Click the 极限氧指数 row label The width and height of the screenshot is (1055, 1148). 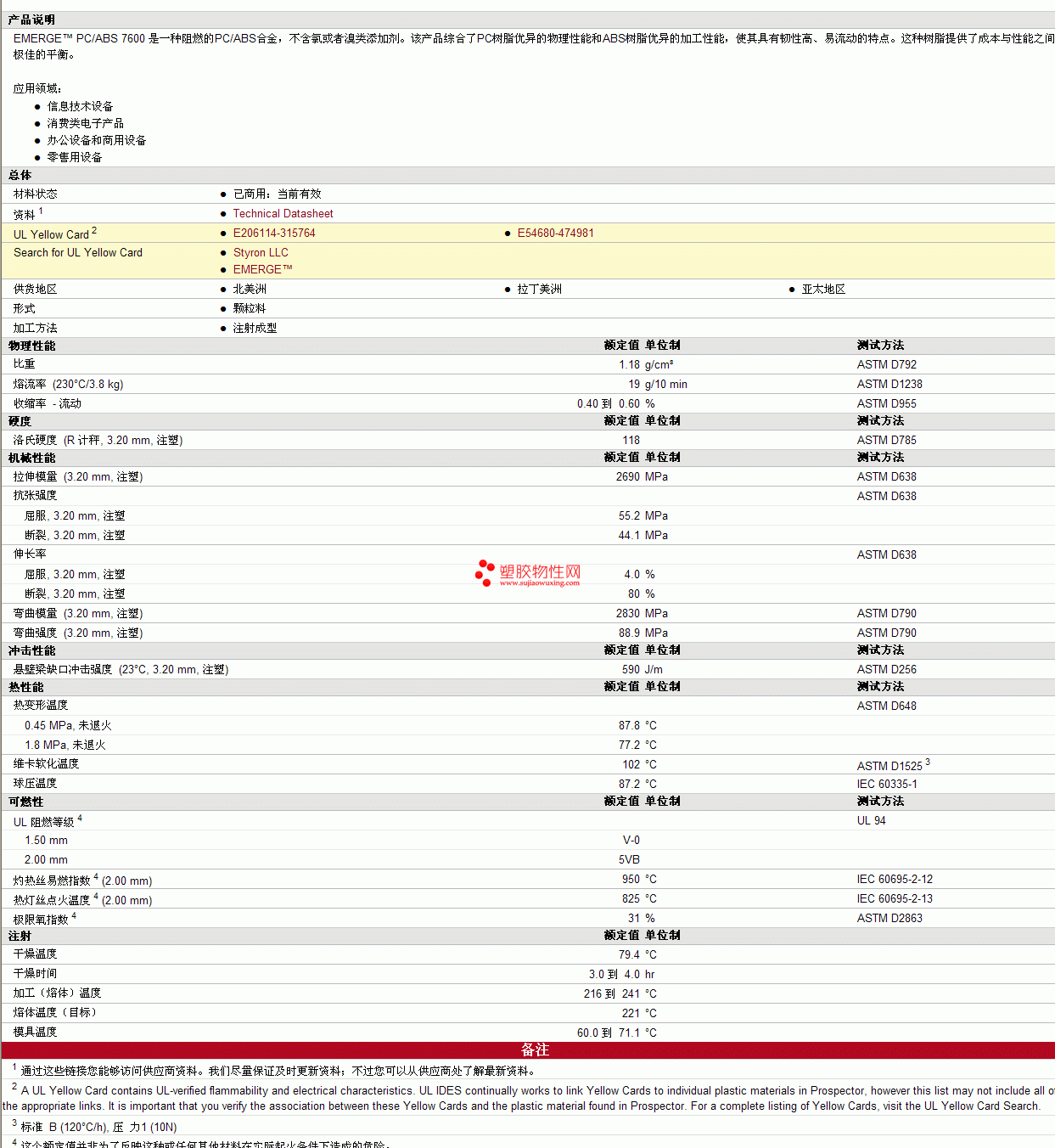click(x=41, y=920)
